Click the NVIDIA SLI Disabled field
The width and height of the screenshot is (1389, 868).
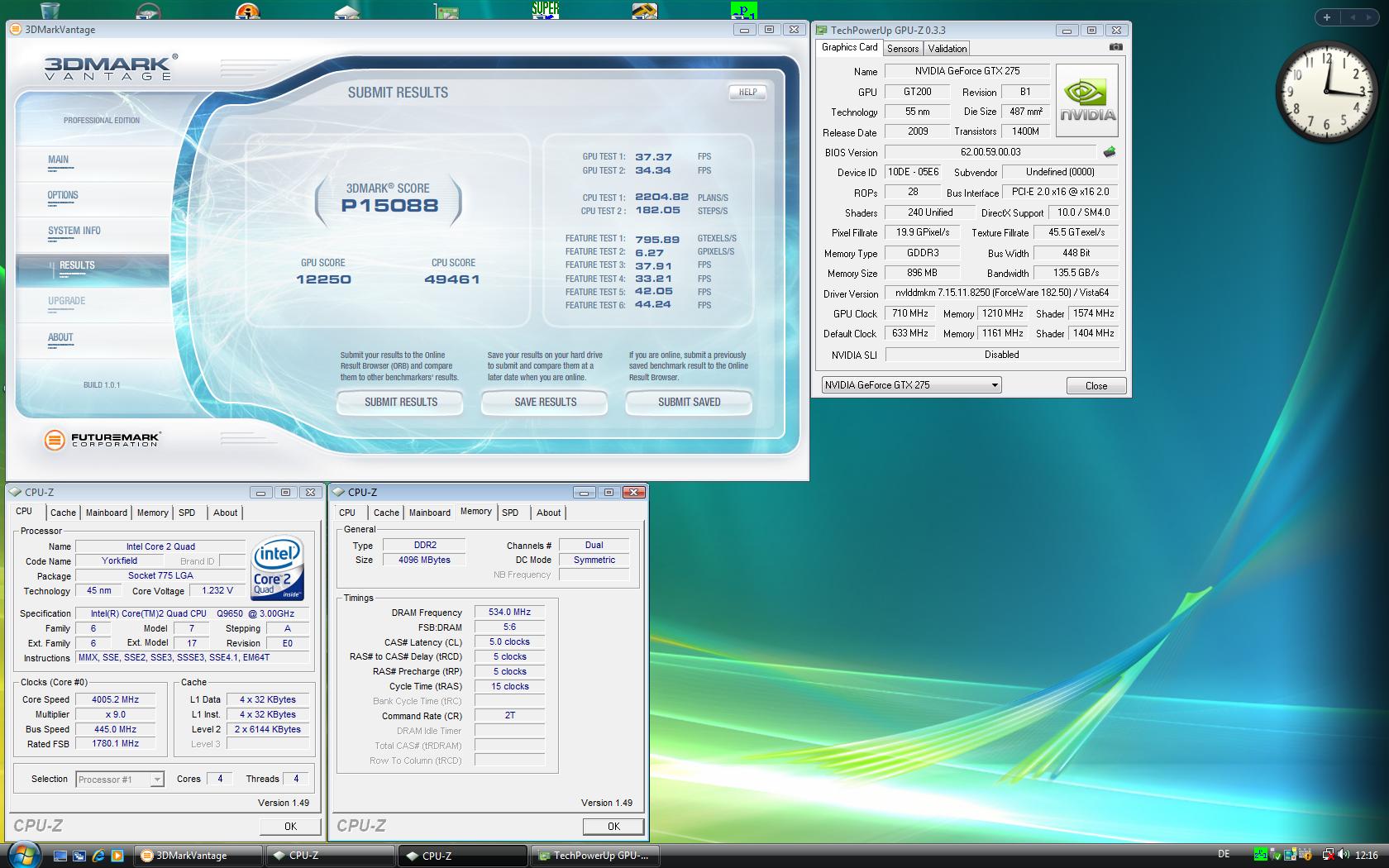click(1002, 355)
